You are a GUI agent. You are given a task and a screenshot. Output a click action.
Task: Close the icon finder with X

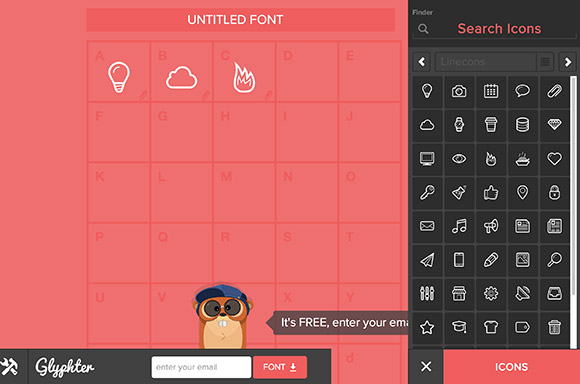pyautogui.click(x=426, y=367)
